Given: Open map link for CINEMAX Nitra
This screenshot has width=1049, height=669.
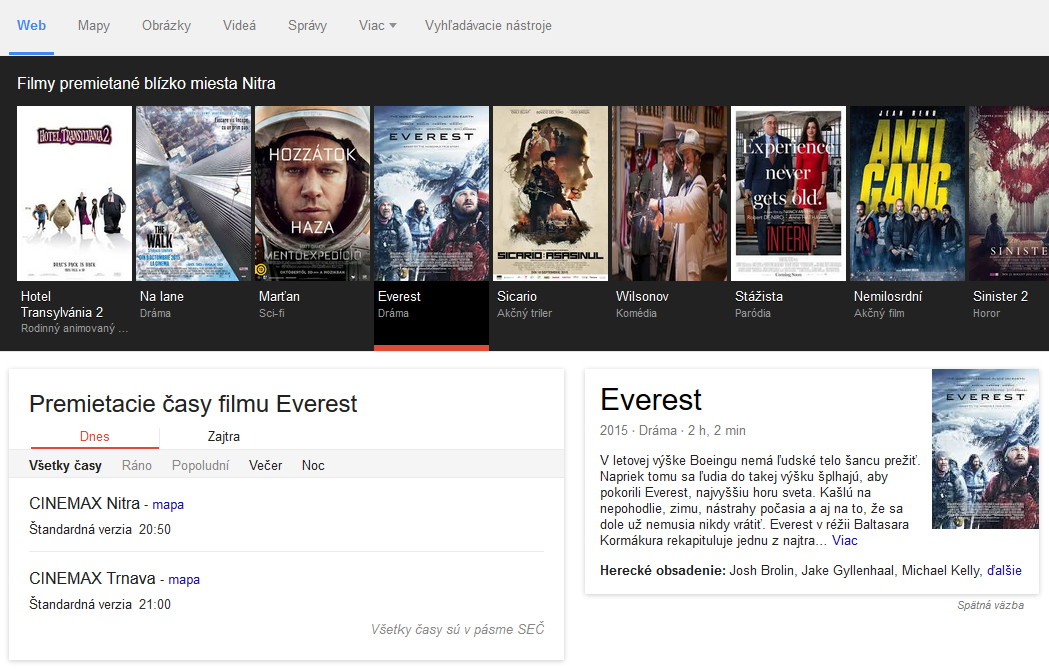Looking at the screenshot, I should pyautogui.click(x=168, y=504).
